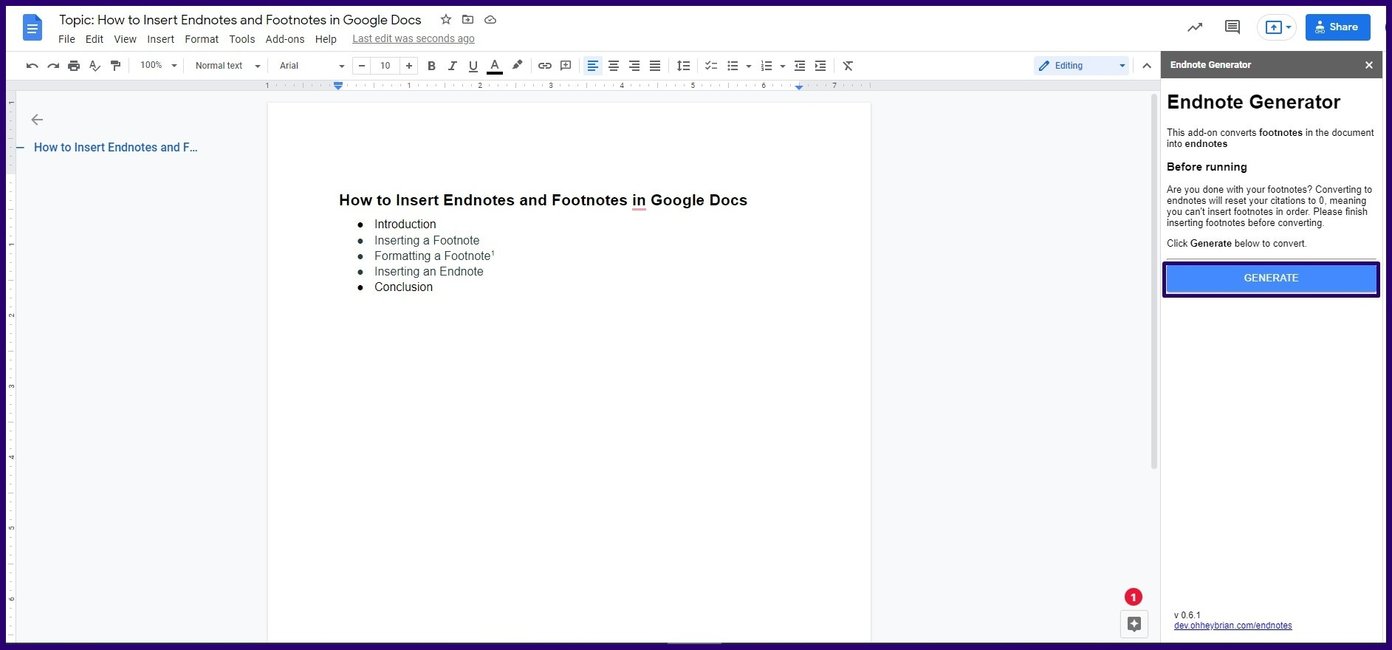Click the Redo icon
Image resolution: width=1392 pixels, height=650 pixels.
click(53, 66)
